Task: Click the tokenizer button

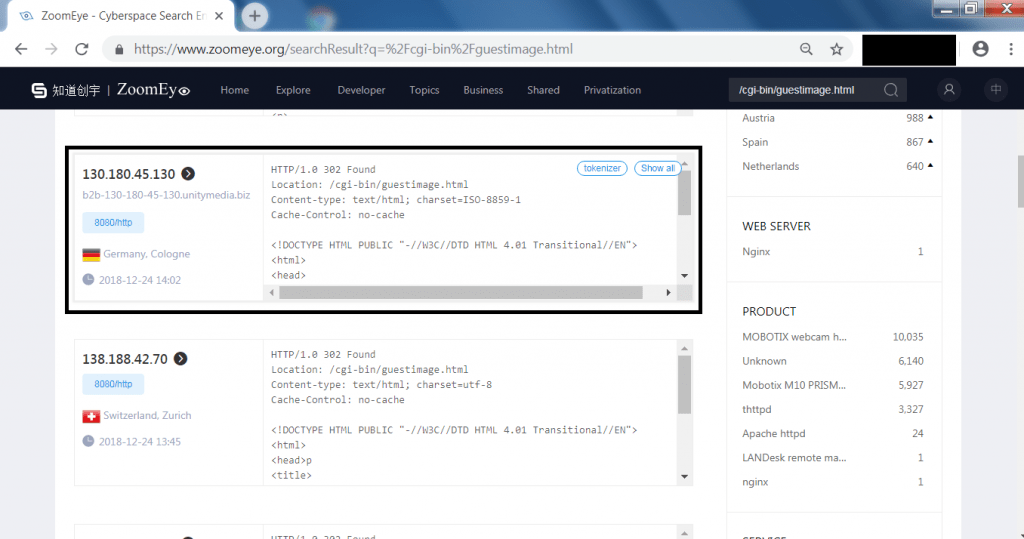Action: pyautogui.click(x=602, y=169)
